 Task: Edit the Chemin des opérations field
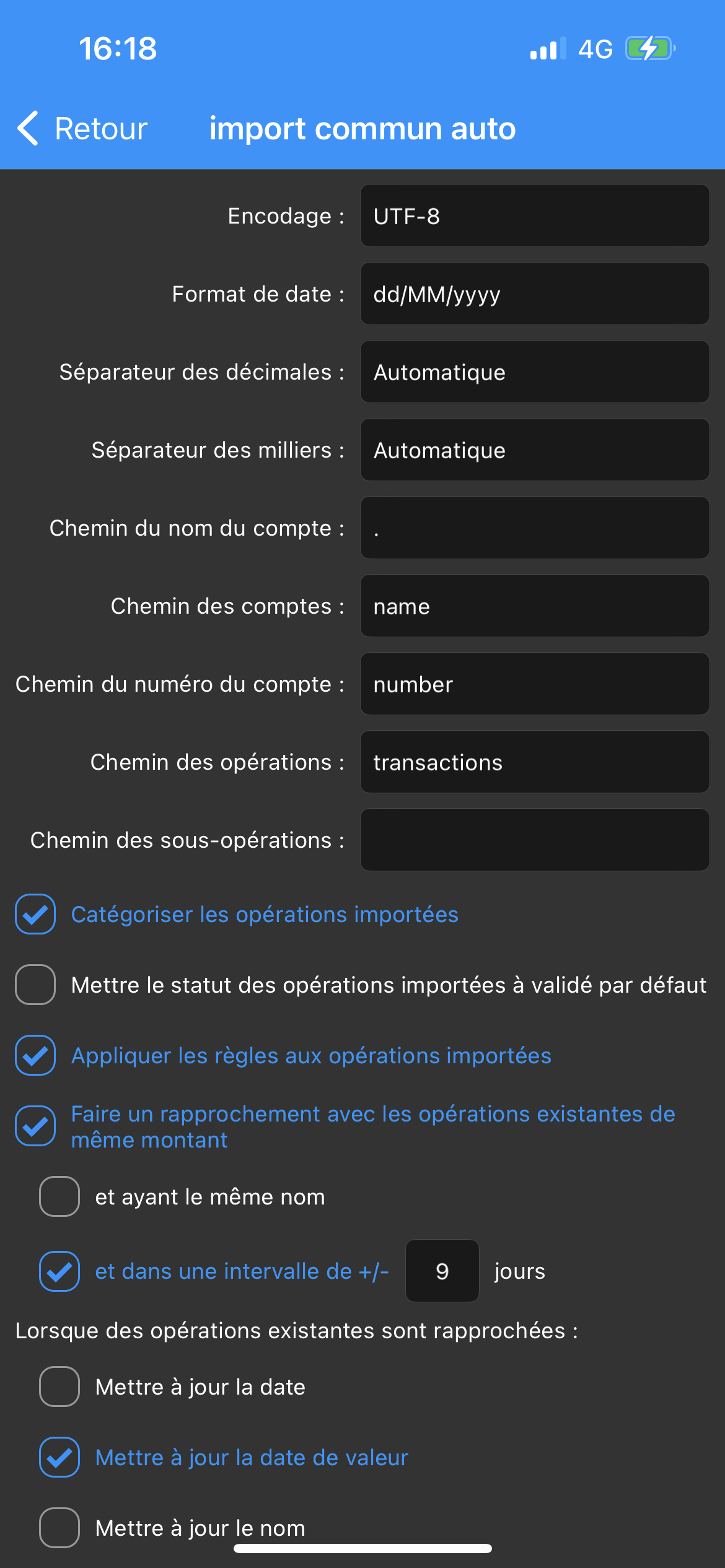534,762
